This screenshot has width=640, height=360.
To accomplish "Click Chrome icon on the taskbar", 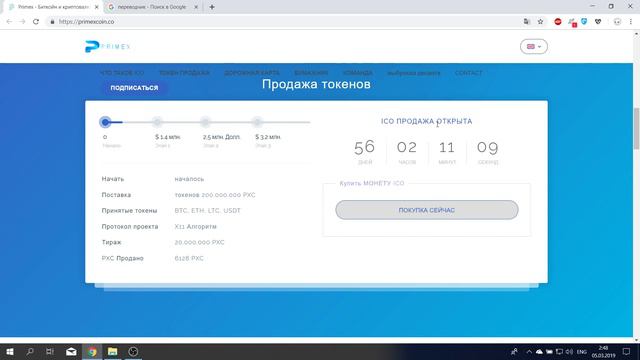I will click(92, 351).
